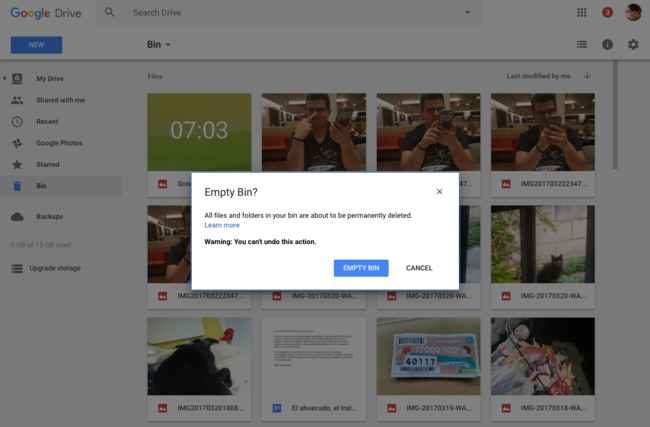This screenshot has width=650, height=427.
Task: Click the Recent clock icon
Action: click(x=17, y=121)
